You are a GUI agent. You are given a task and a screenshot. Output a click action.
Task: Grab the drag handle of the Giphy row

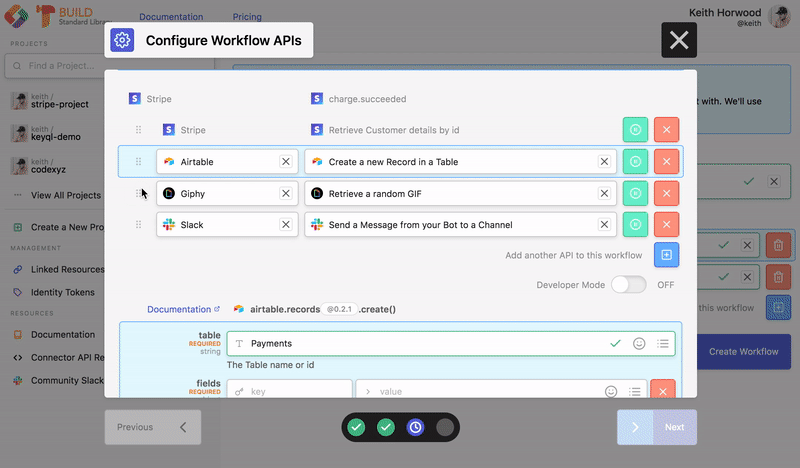(138, 193)
